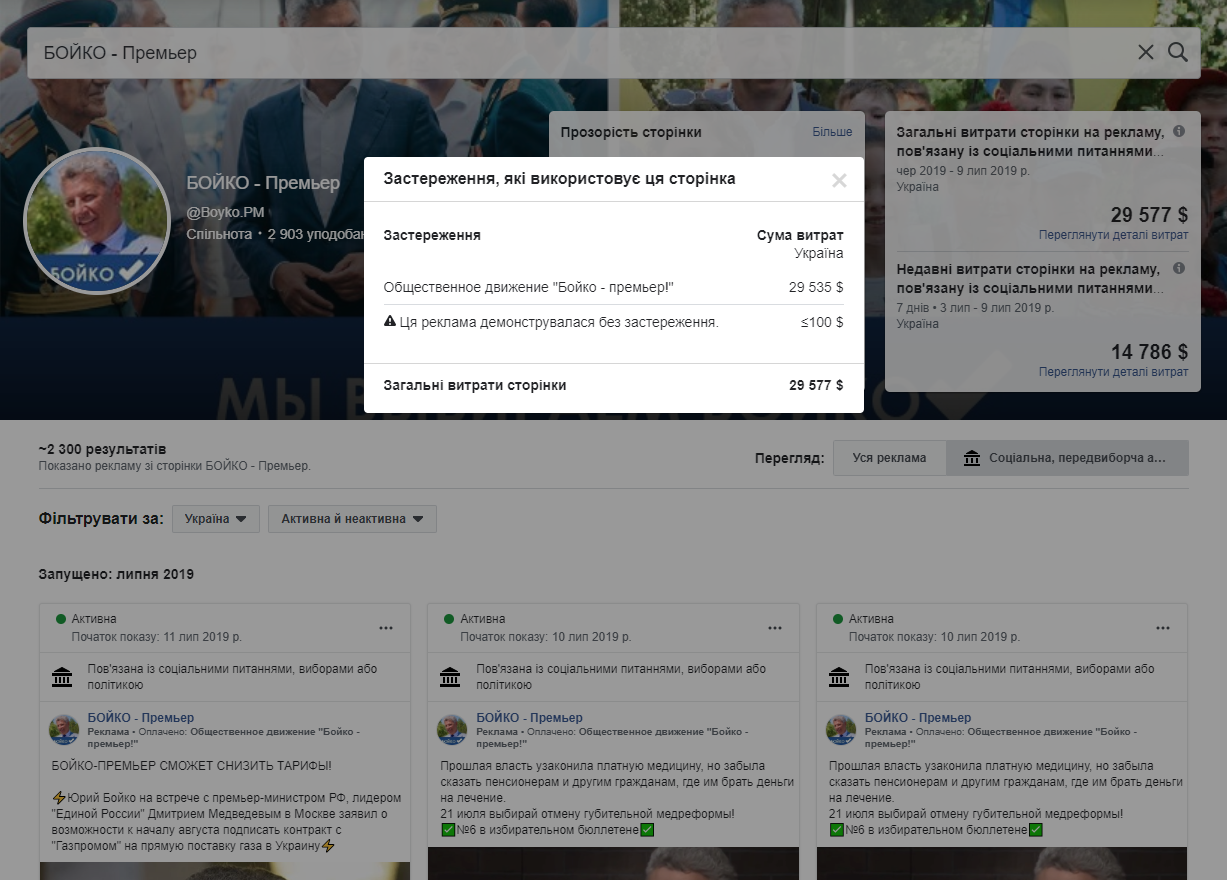Screen dimensions: 1227x880
Task: Open options menu of the 11 лип 2019 ad
Action: [386, 628]
